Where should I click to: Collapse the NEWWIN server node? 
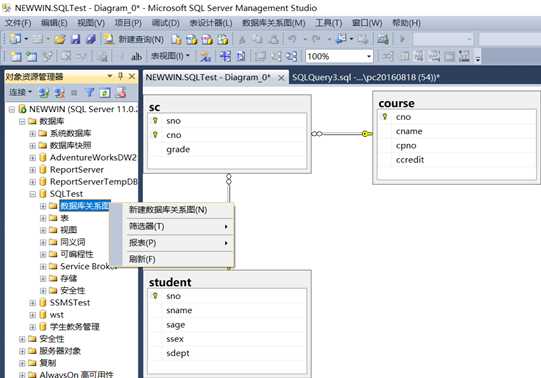point(12,109)
